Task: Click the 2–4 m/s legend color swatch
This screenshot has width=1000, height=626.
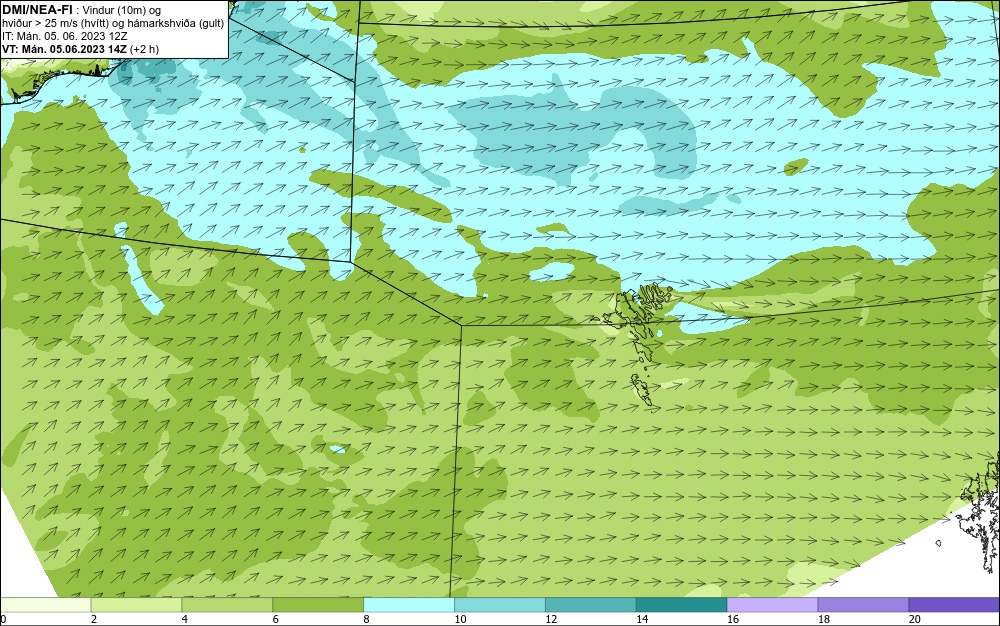Action: click(136, 605)
